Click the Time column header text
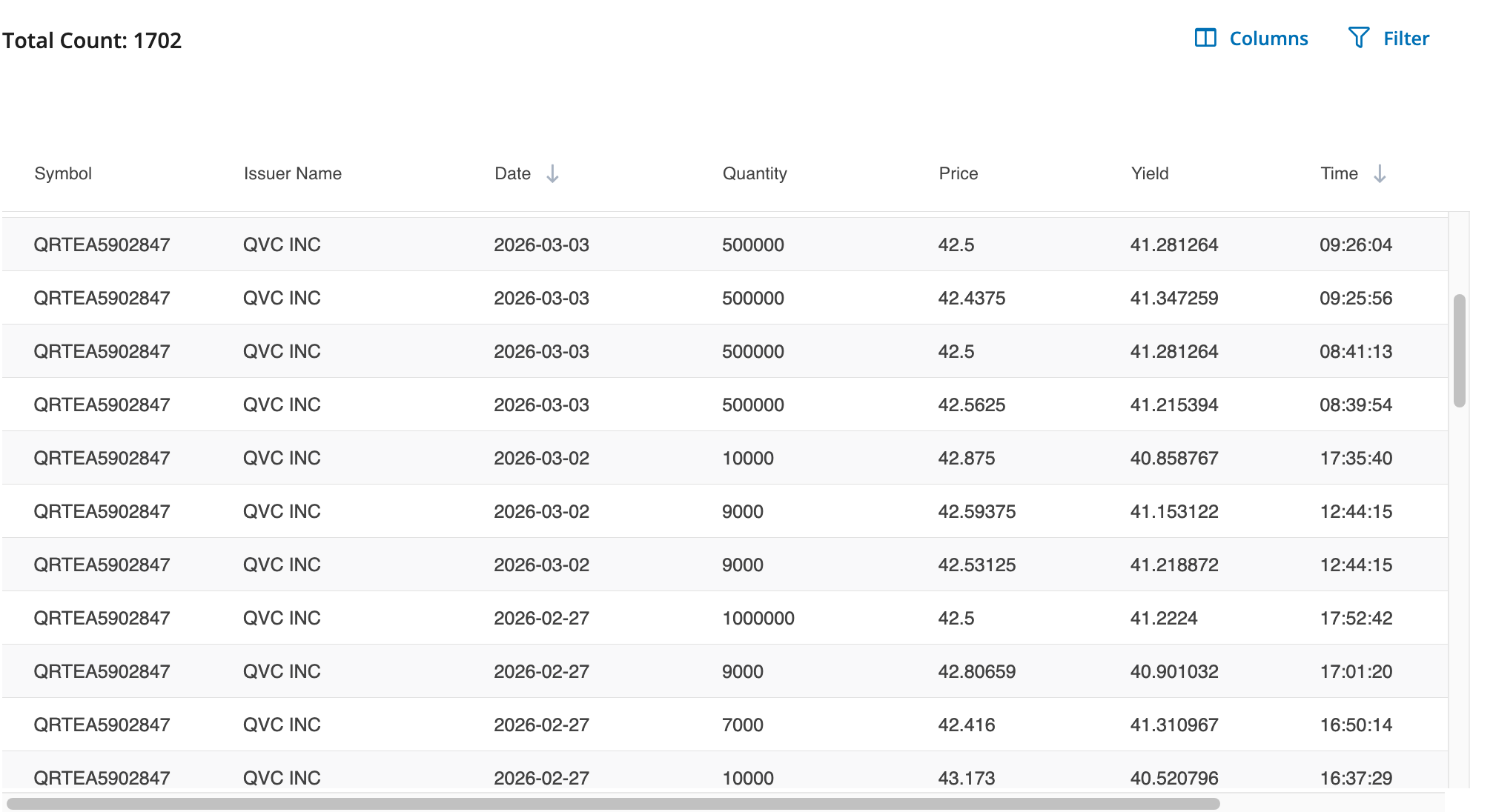Viewport: 1493px width, 812px height. point(1340,173)
